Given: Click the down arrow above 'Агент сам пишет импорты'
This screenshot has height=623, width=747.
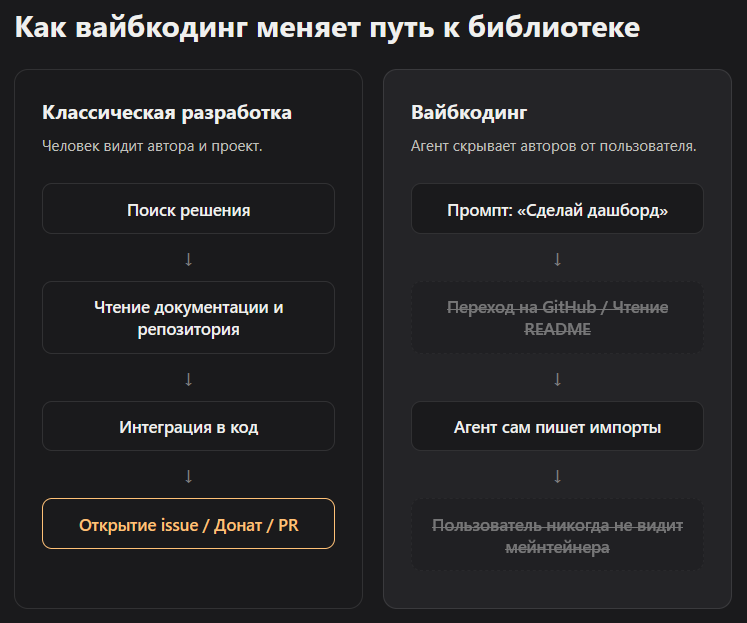Looking at the screenshot, I should pos(557,380).
